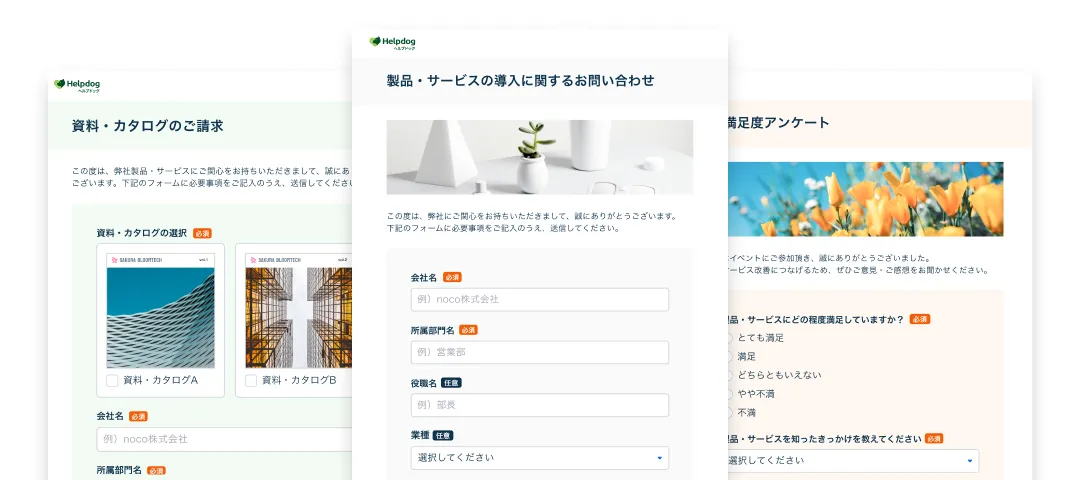Open the 業種 dropdown in inquiry form
The width and height of the screenshot is (1080, 480).
(x=540, y=458)
